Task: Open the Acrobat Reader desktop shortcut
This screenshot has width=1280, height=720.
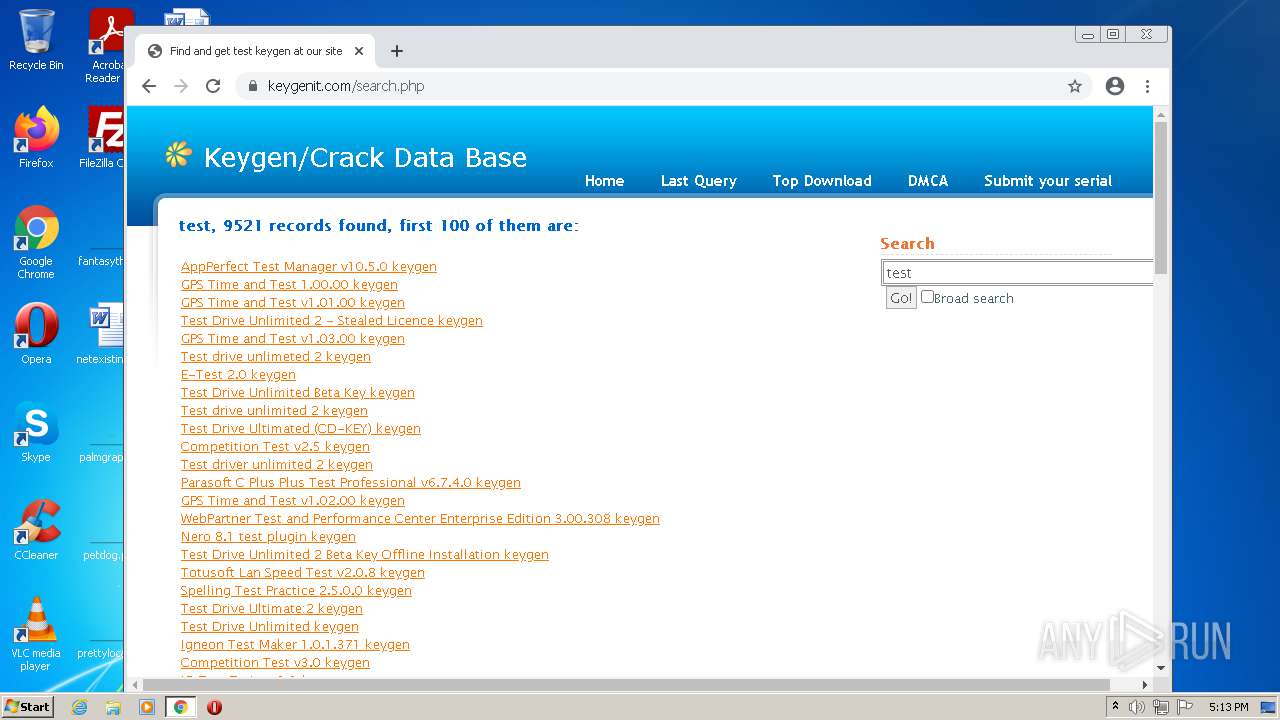Action: point(107,46)
